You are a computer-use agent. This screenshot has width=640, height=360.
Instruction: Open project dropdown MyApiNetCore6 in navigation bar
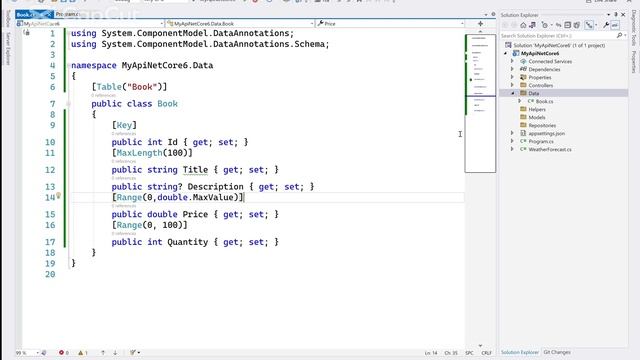pyautogui.click(x=89, y=24)
